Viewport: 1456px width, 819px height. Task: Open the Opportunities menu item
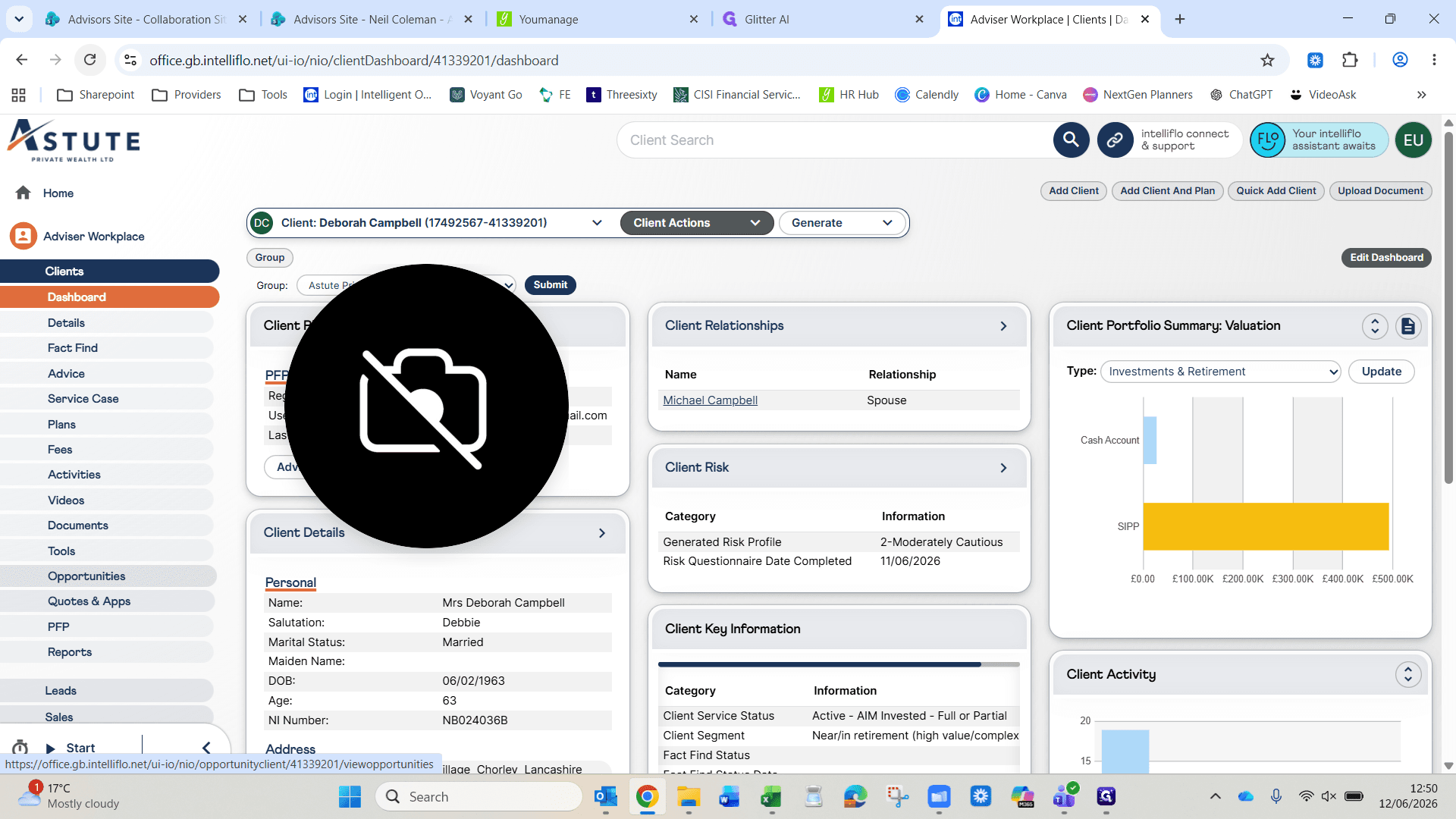click(86, 576)
